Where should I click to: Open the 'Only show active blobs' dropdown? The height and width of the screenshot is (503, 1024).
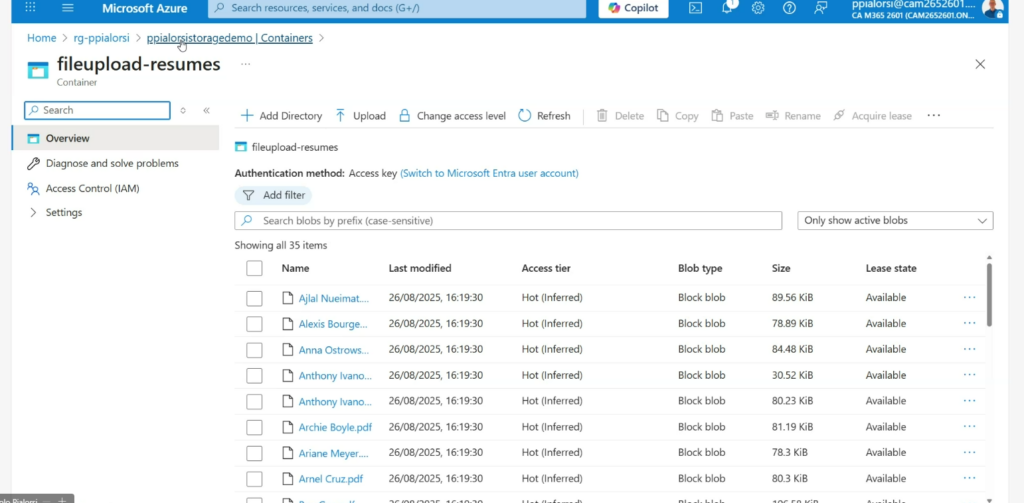(895, 220)
